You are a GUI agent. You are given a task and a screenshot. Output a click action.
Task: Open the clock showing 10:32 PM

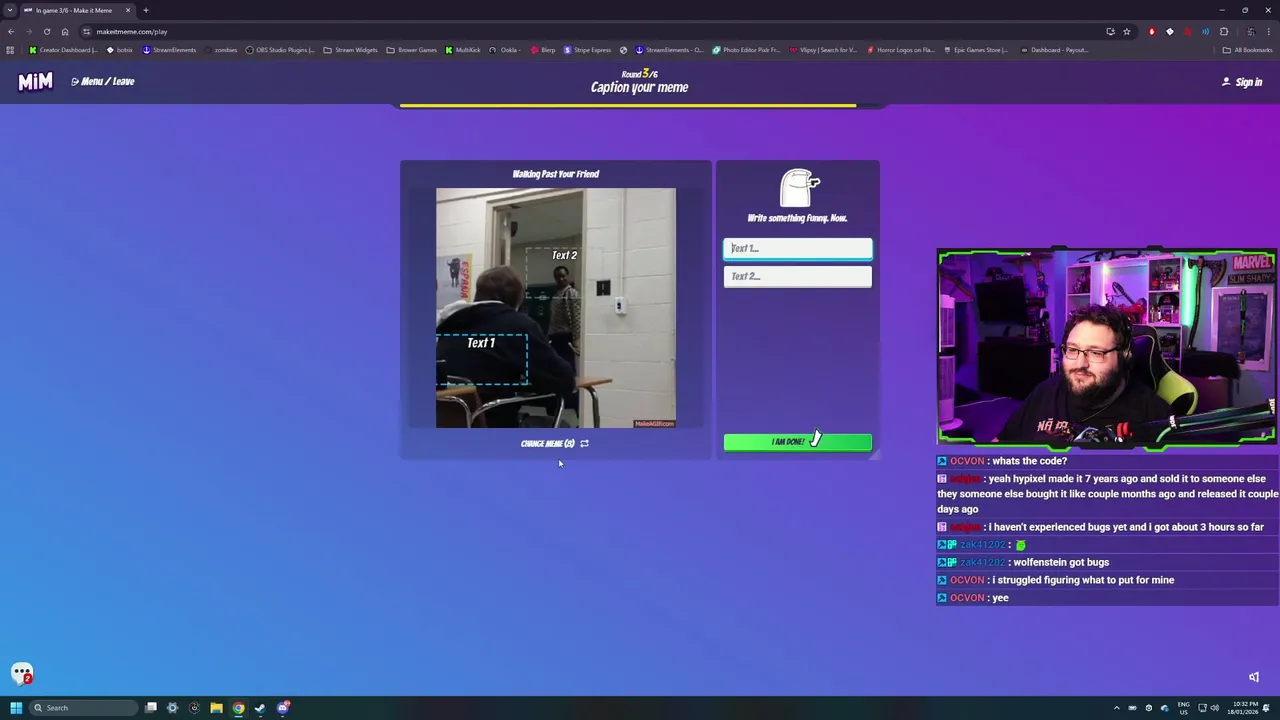(1245, 708)
